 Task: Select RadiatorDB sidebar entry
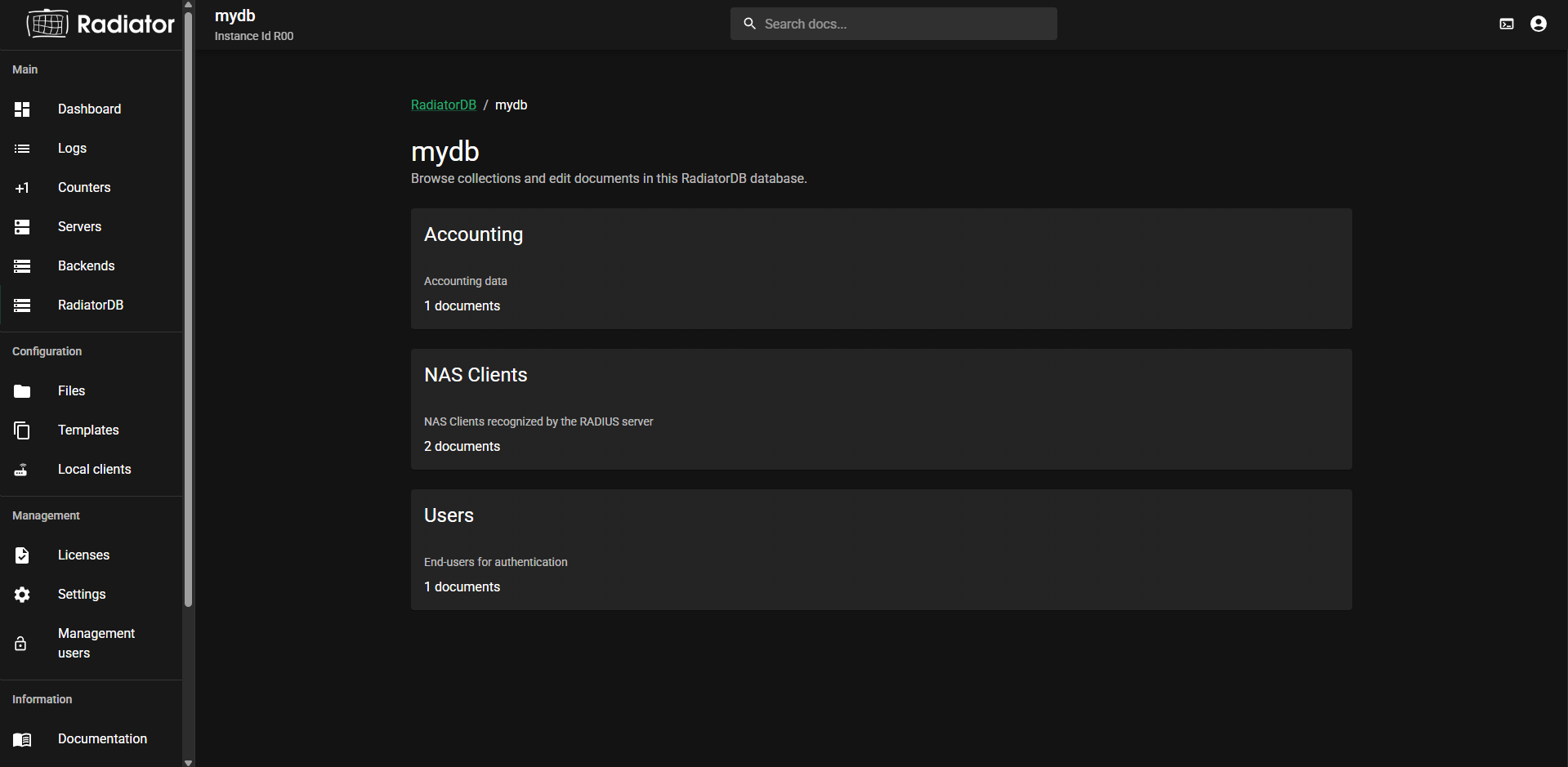click(x=91, y=305)
